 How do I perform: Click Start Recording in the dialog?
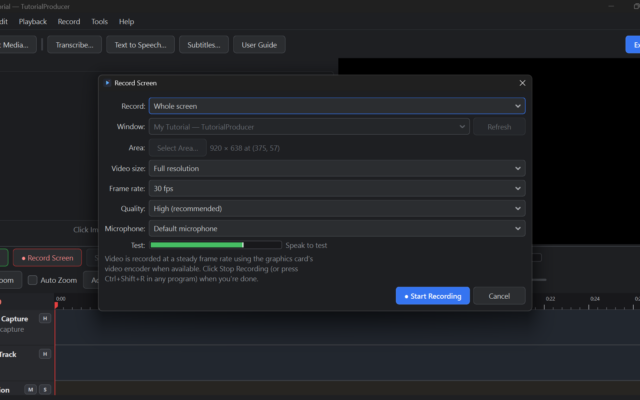pos(433,296)
